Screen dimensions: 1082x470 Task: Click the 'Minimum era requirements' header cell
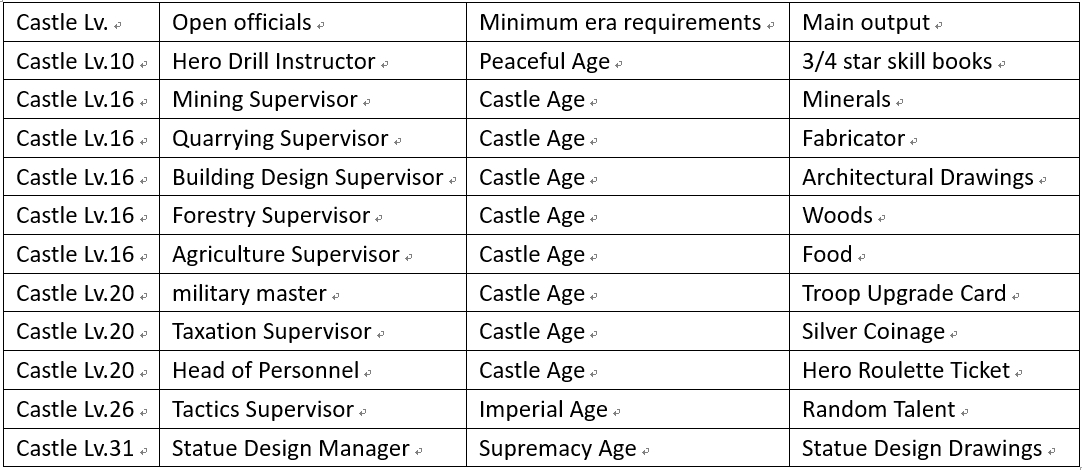[620, 23]
